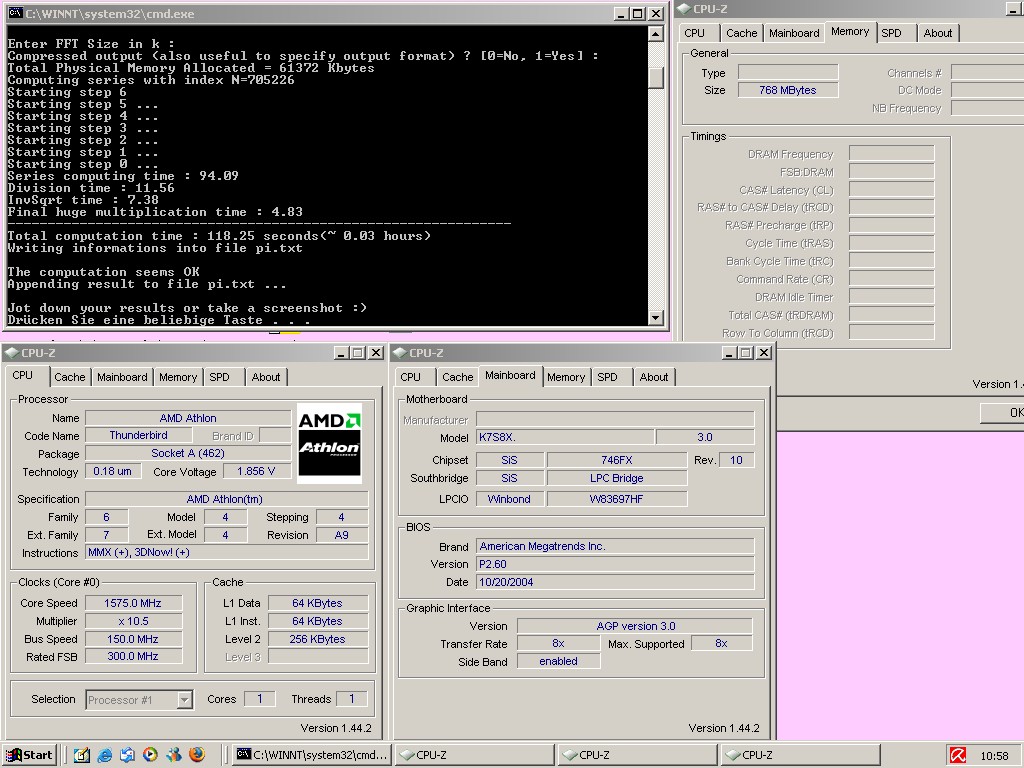Select About tab in Mainboard window
Viewport: 1024px width, 768px height.
[654, 377]
